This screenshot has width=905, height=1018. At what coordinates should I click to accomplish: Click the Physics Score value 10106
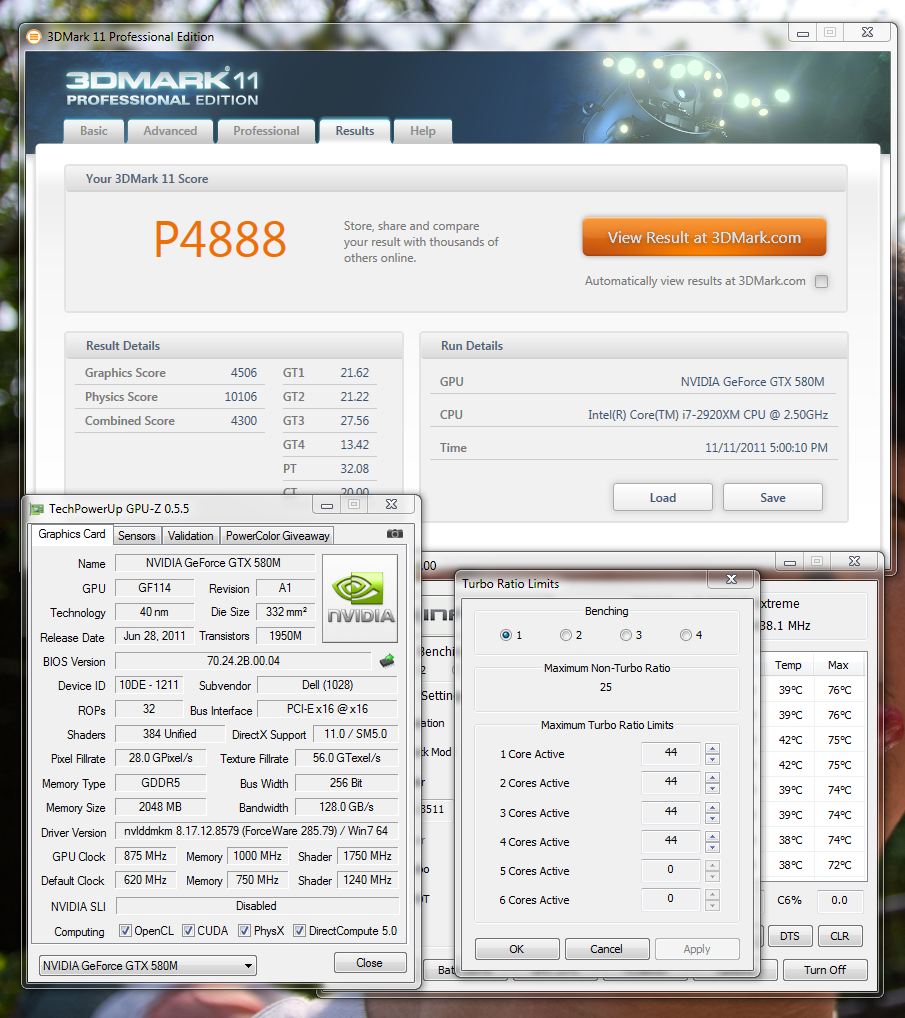[241, 397]
